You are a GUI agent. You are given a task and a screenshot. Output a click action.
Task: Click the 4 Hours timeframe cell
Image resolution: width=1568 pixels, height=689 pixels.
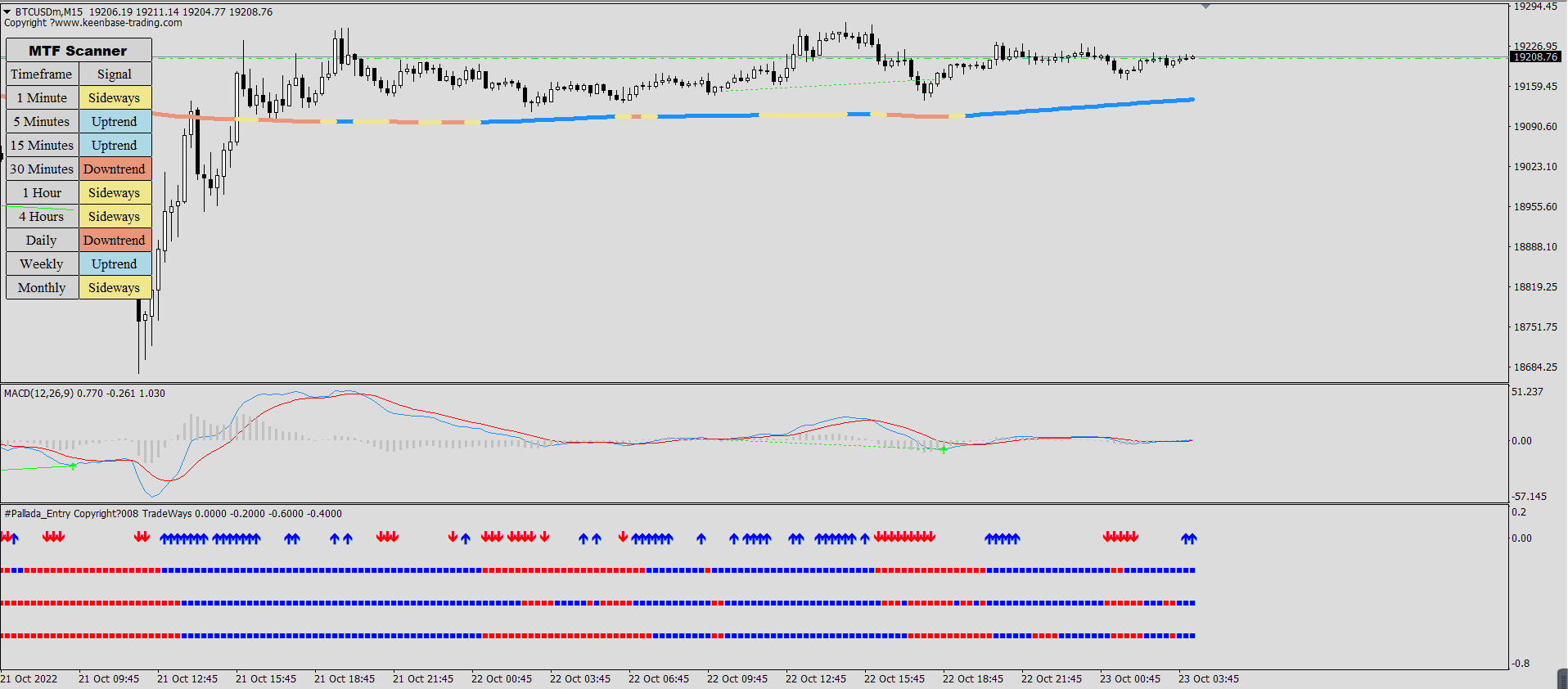[42, 217]
